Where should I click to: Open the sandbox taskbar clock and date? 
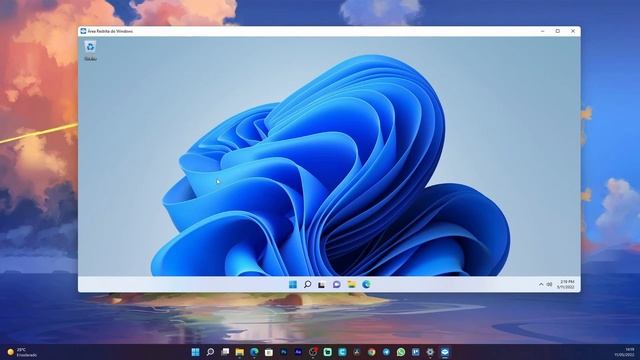tap(567, 284)
